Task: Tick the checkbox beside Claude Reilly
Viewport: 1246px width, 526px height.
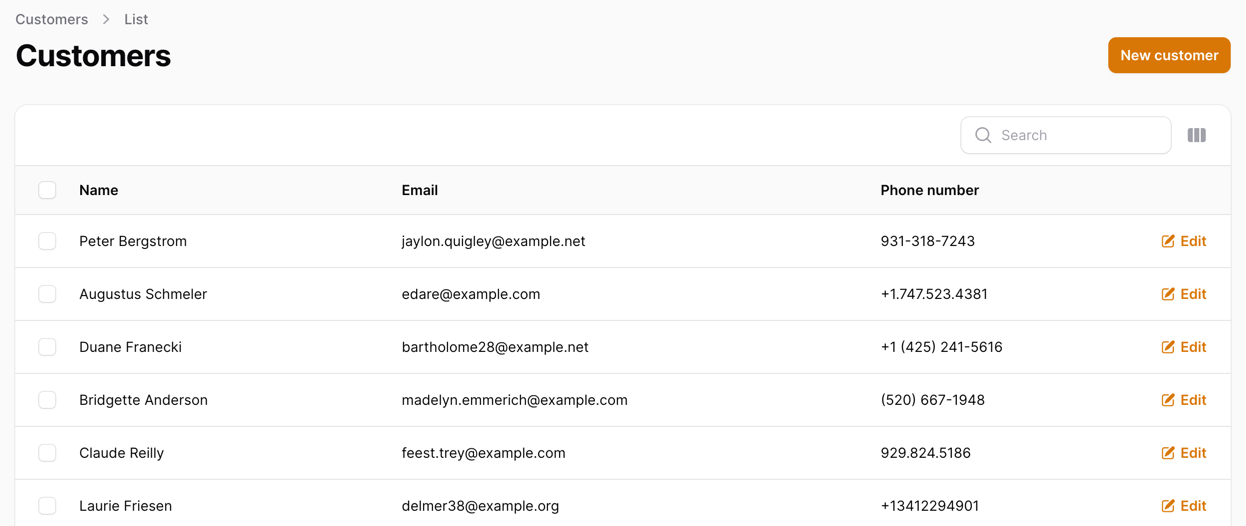Action: click(x=47, y=453)
